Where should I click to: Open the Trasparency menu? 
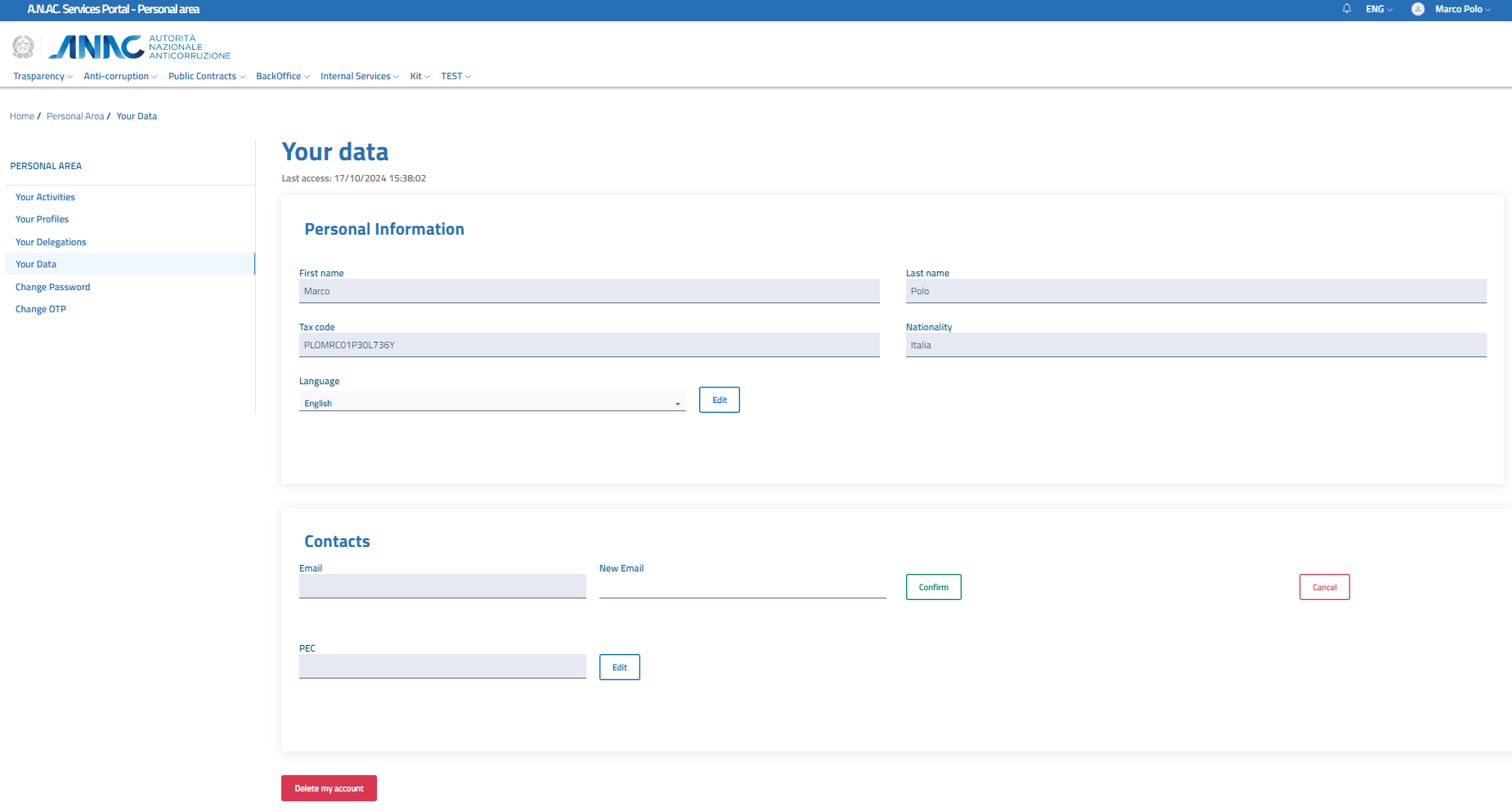43,77
